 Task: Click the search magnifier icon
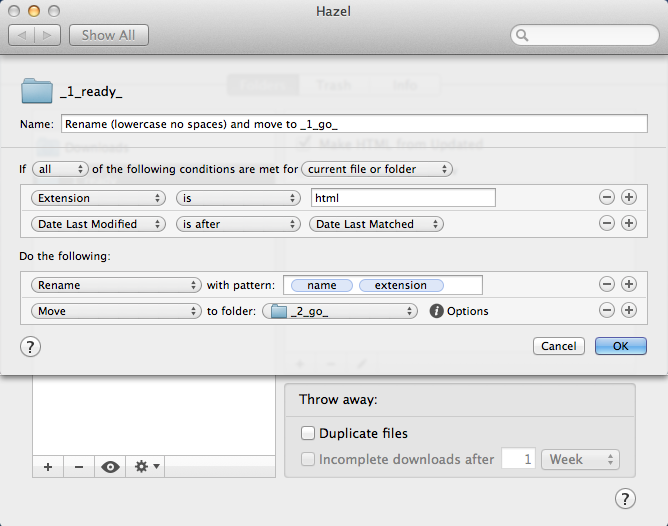tap(522, 35)
